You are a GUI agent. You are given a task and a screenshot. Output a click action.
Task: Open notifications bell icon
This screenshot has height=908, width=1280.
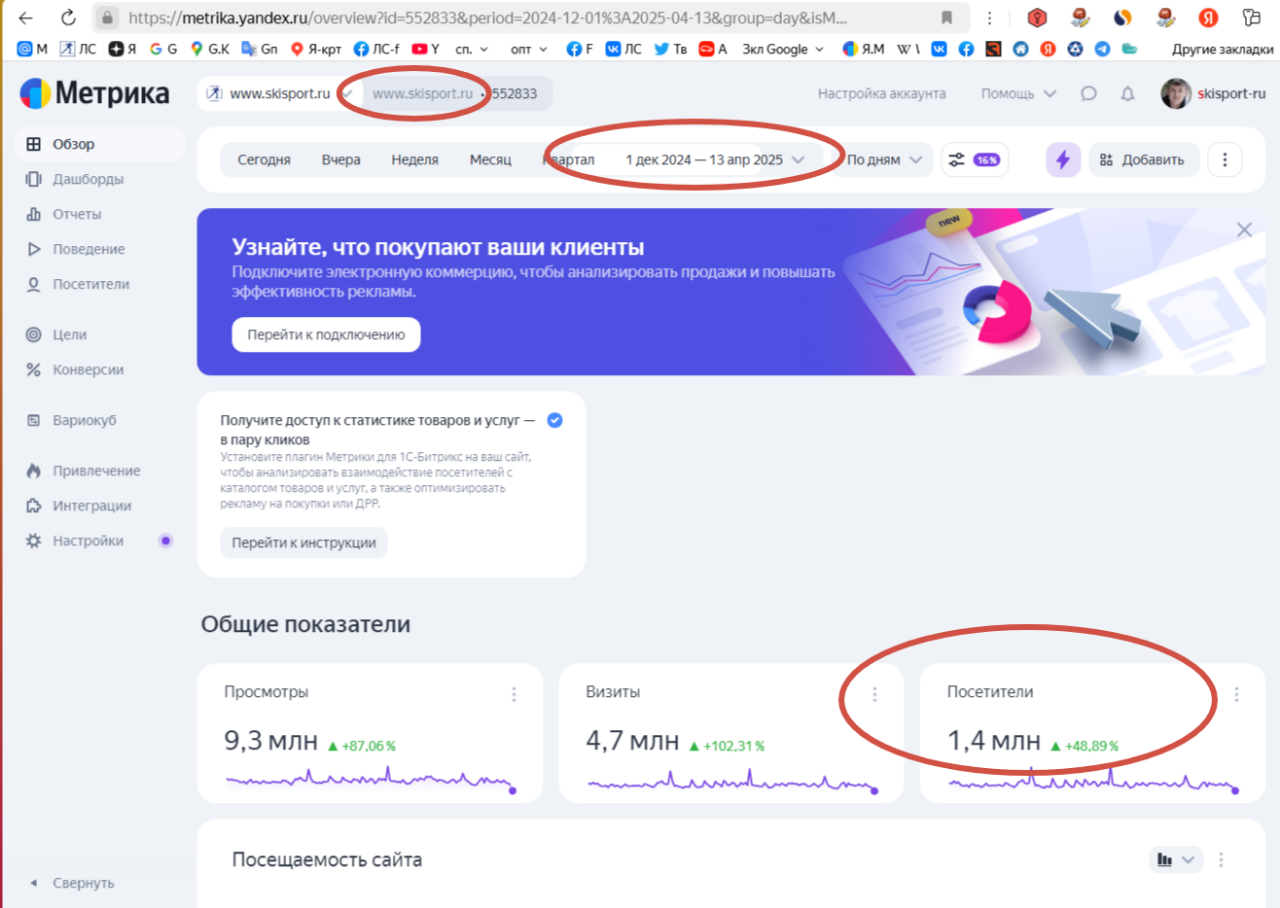1127,94
